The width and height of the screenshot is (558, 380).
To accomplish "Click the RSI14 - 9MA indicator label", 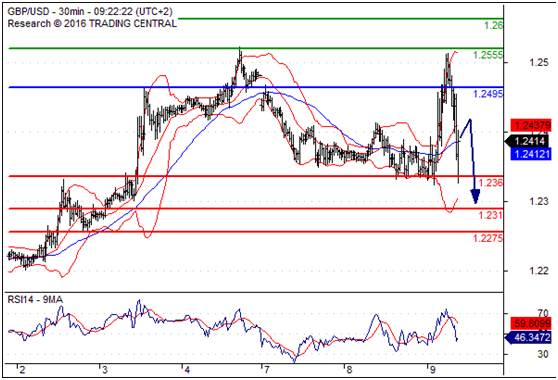I will tap(35, 300).
